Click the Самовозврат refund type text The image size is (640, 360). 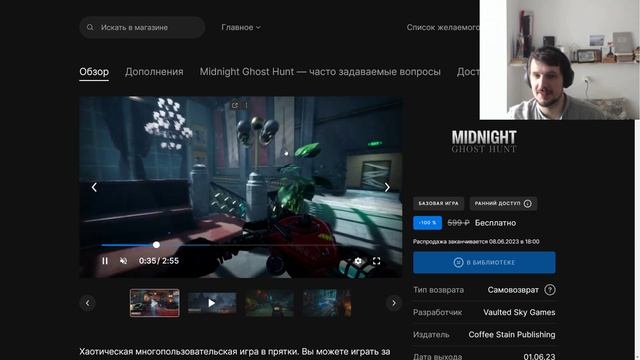point(513,290)
